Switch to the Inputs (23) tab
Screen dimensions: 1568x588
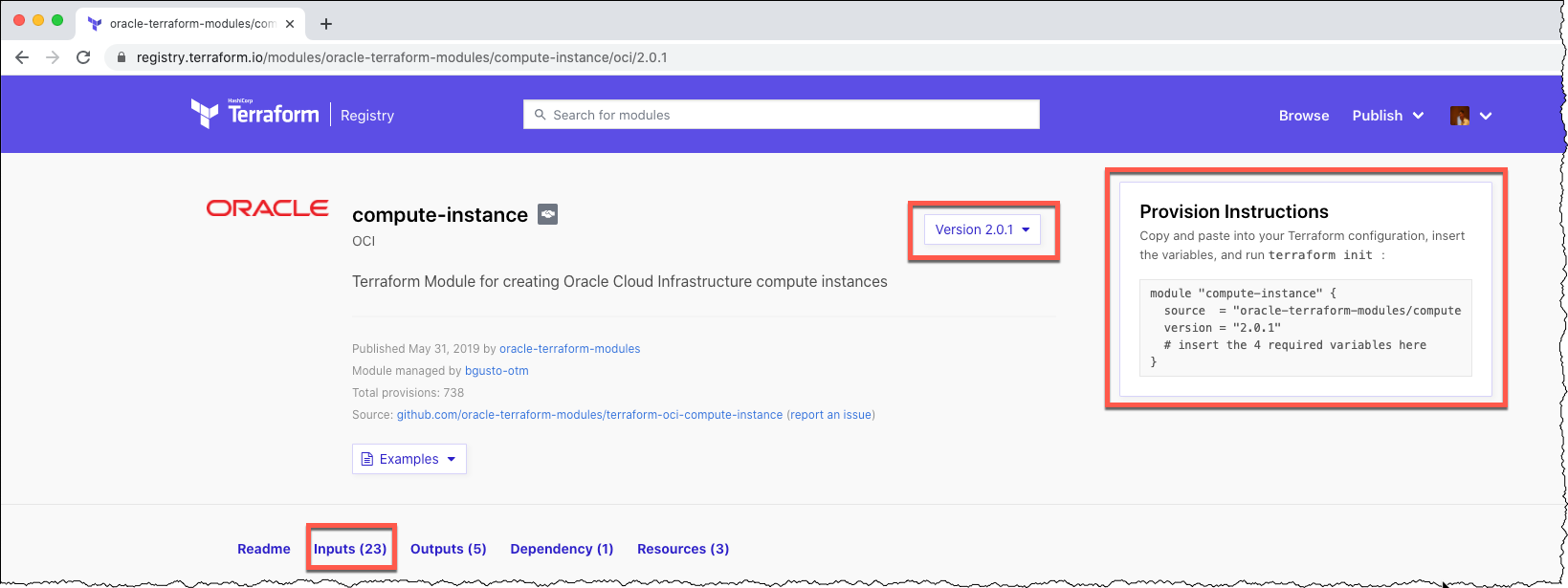[x=350, y=549]
